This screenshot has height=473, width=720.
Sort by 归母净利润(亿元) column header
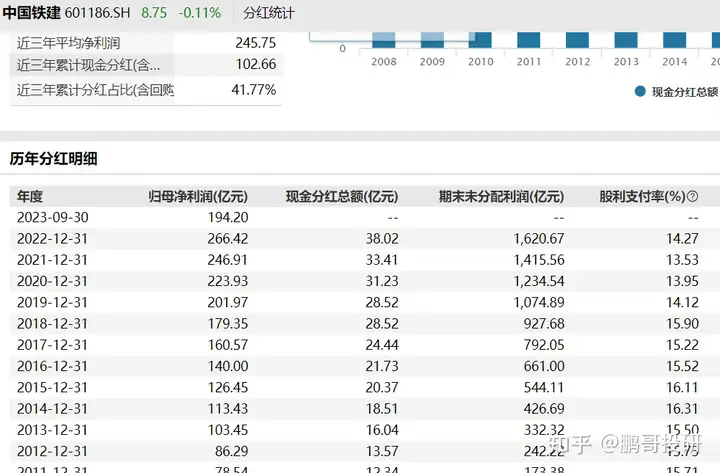(198, 197)
